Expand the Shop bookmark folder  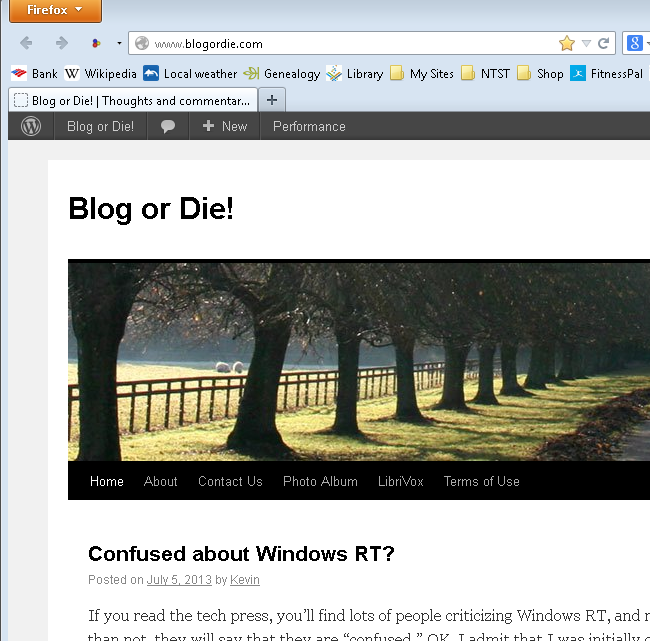coord(540,74)
